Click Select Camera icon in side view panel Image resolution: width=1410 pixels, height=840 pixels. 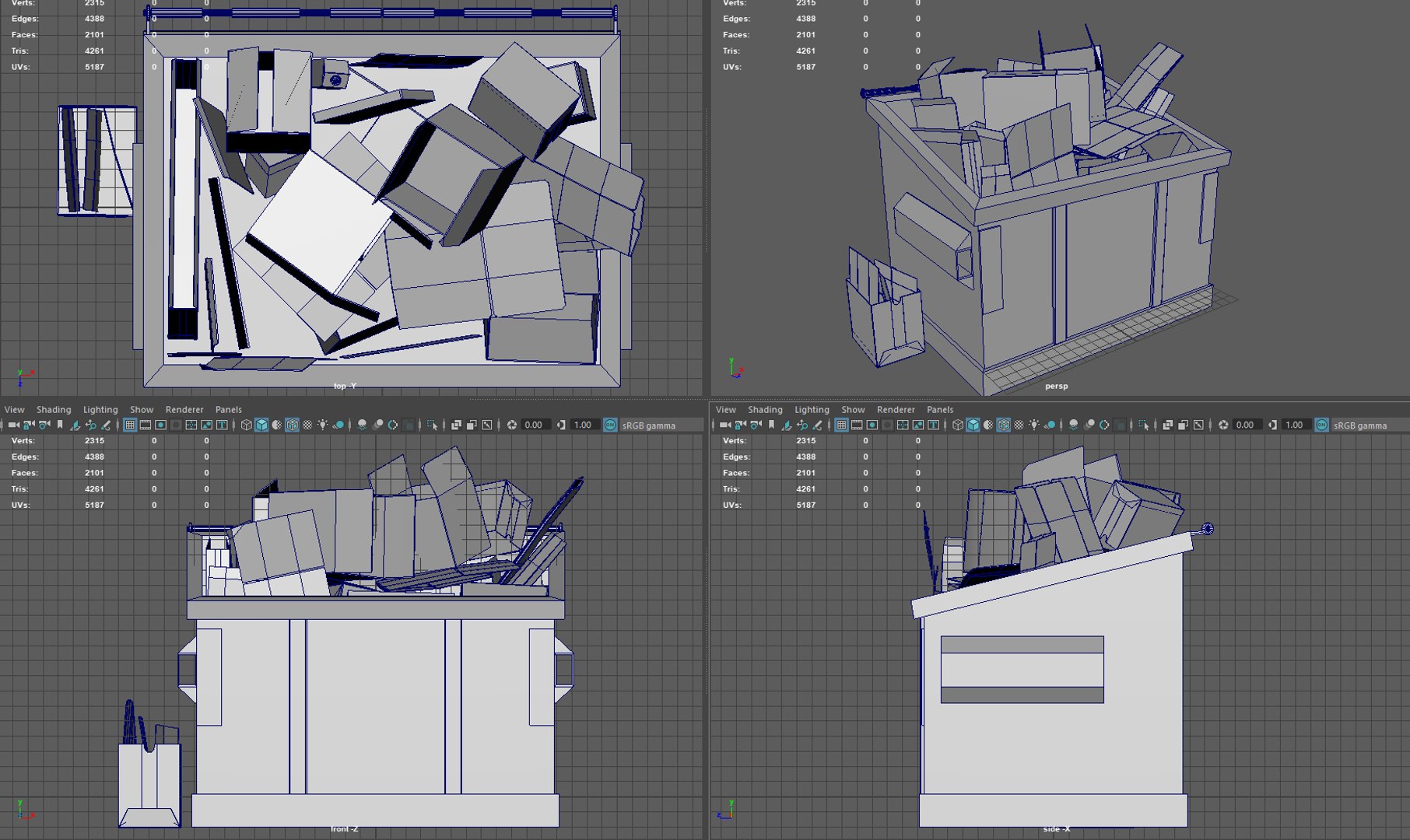[x=725, y=425]
